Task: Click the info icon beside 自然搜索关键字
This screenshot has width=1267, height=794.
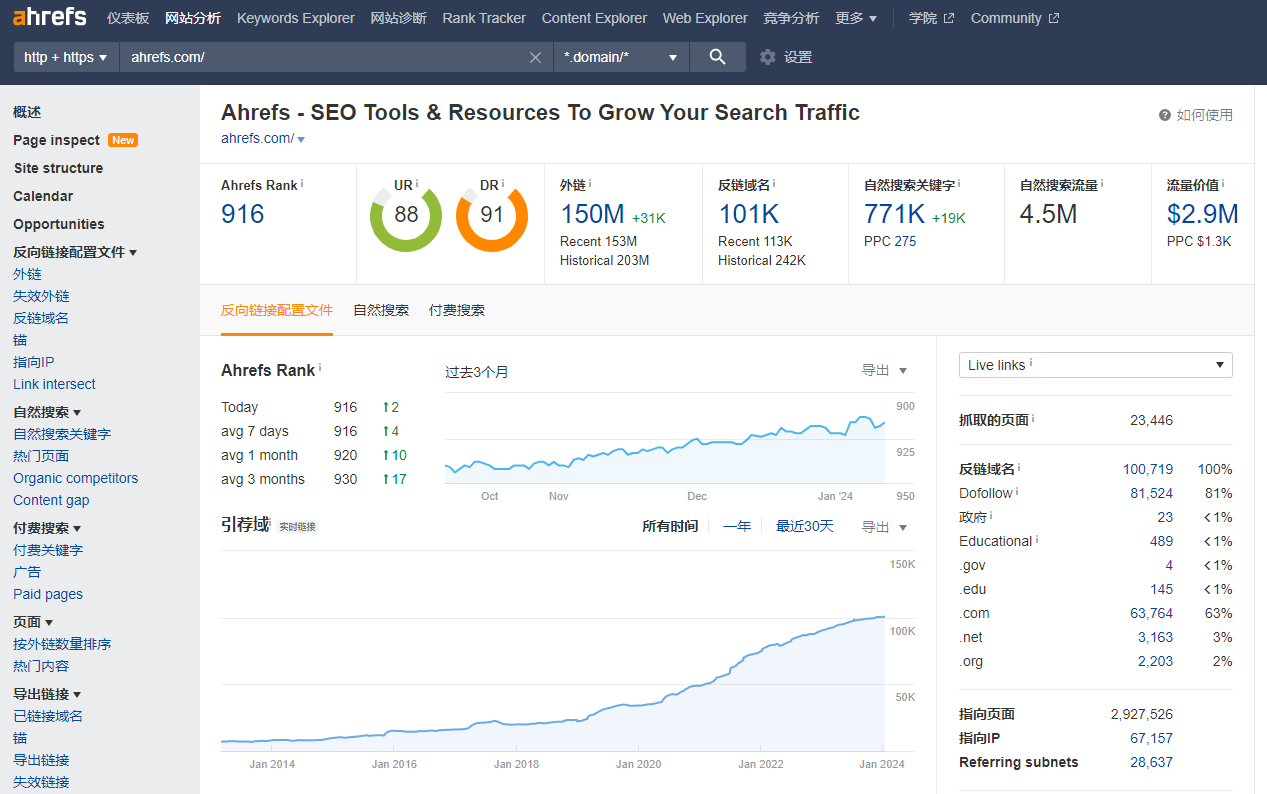Action: pos(958,184)
